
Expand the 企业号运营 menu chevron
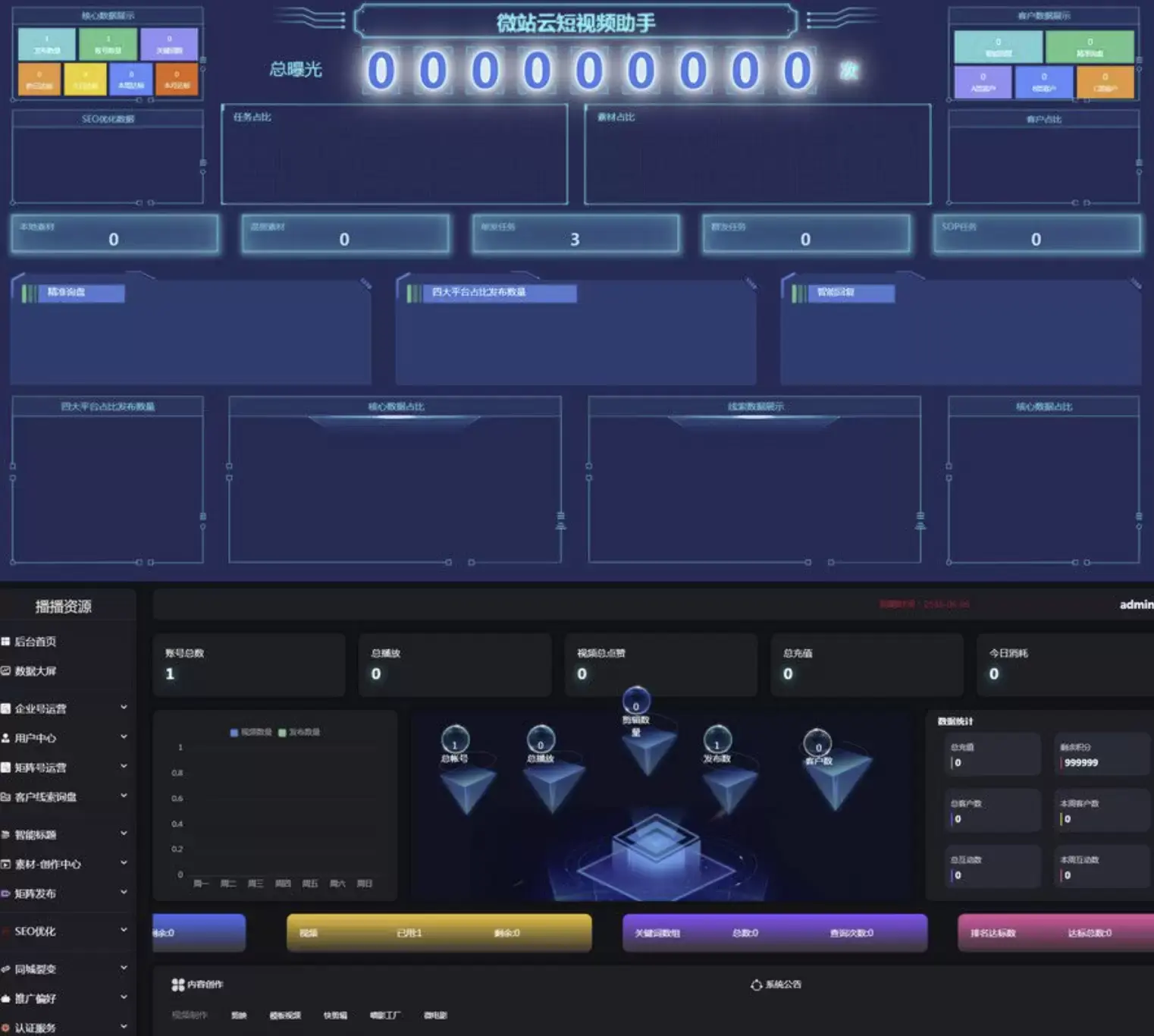click(124, 708)
